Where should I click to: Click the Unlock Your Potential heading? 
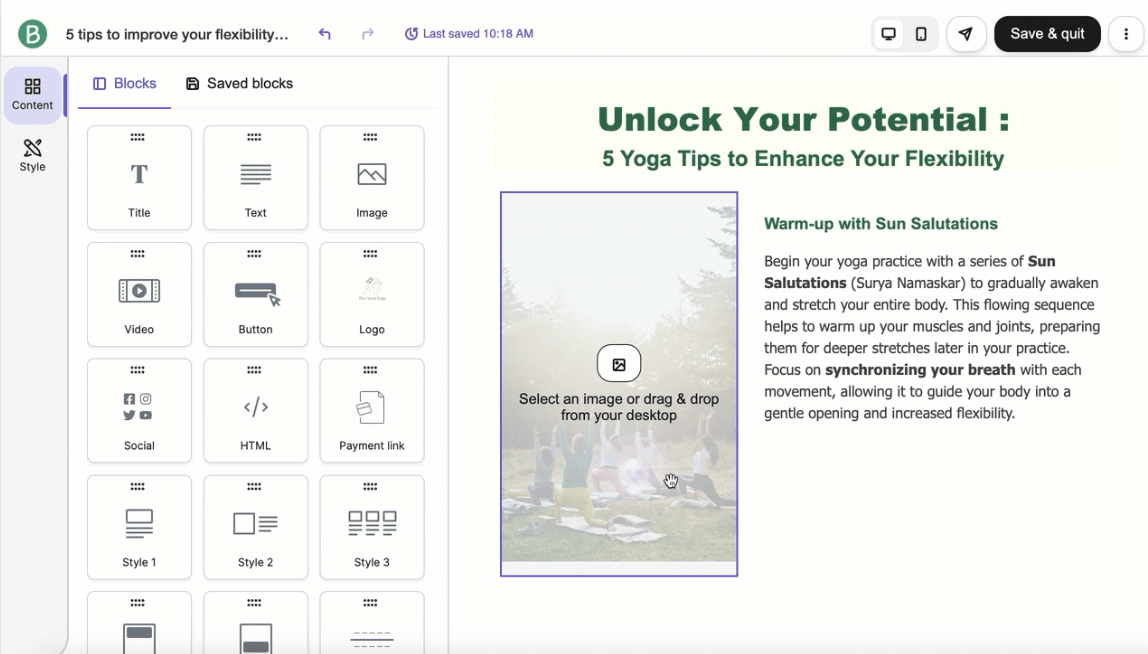(803, 119)
